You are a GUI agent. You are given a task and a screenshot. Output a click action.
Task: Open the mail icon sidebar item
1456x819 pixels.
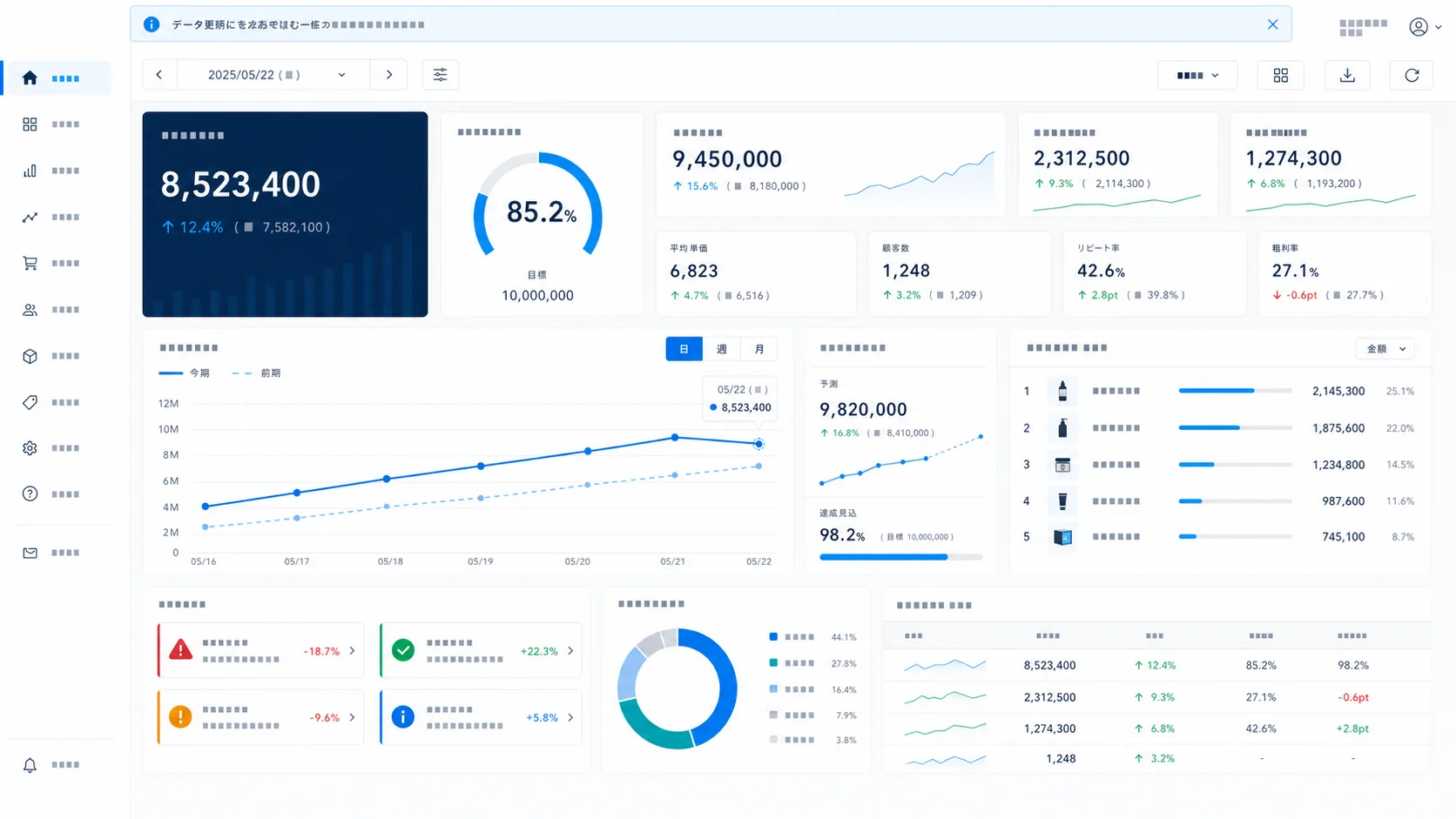(30, 553)
